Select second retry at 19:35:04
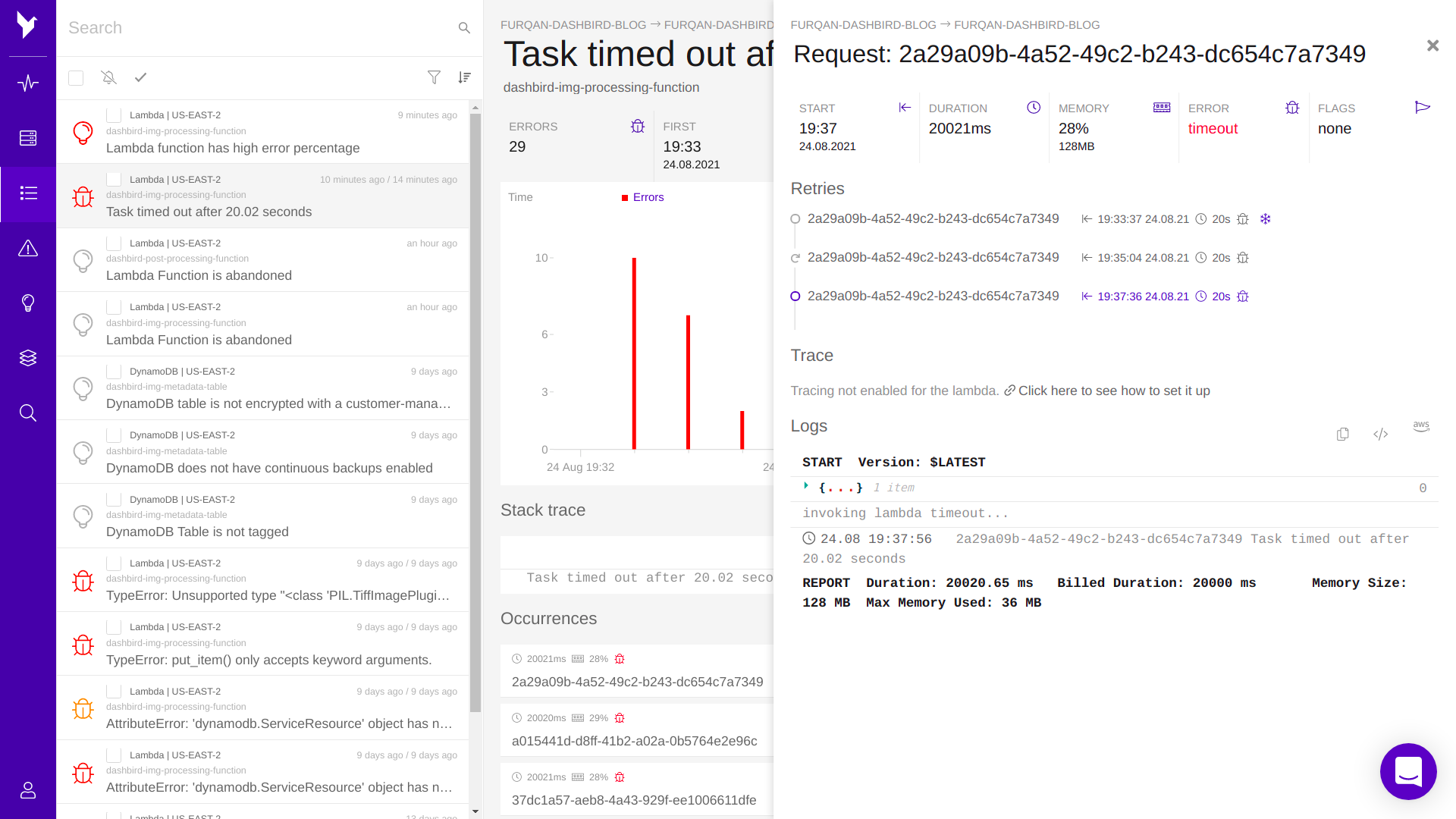This screenshot has width=1456, height=819. (933, 258)
